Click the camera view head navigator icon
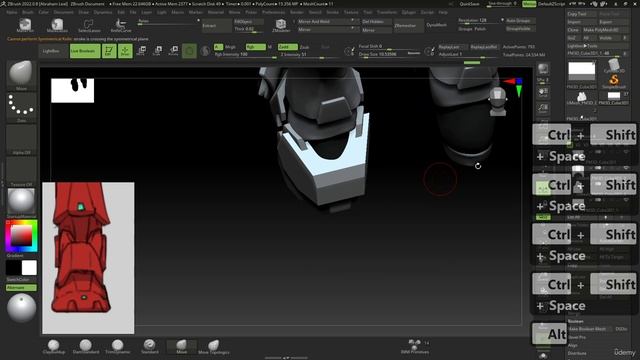This screenshot has width=640, height=360. coord(498,101)
